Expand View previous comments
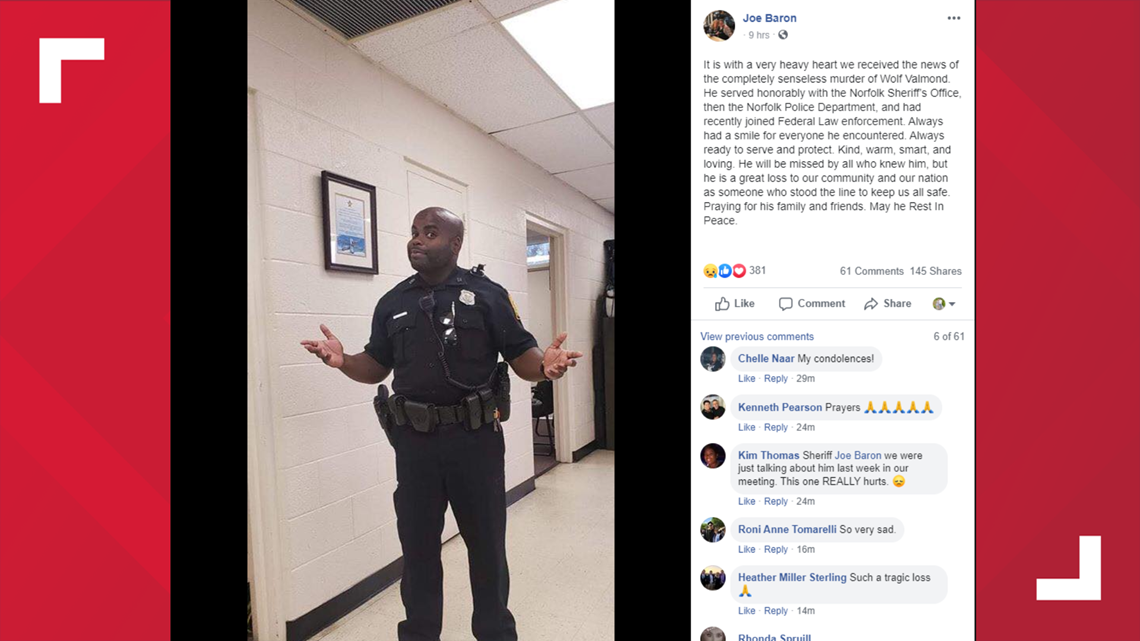The width and height of the screenshot is (1140, 641). click(x=757, y=336)
